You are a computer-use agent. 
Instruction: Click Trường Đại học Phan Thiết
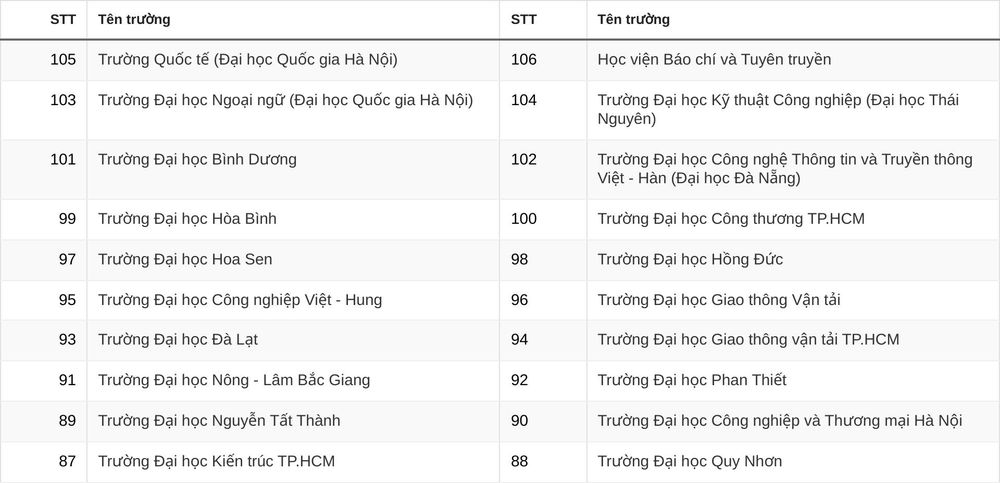click(692, 380)
